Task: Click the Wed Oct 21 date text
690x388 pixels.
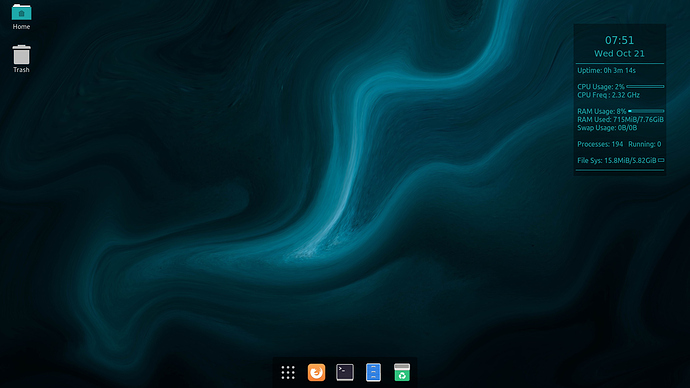Action: pyautogui.click(x=619, y=54)
